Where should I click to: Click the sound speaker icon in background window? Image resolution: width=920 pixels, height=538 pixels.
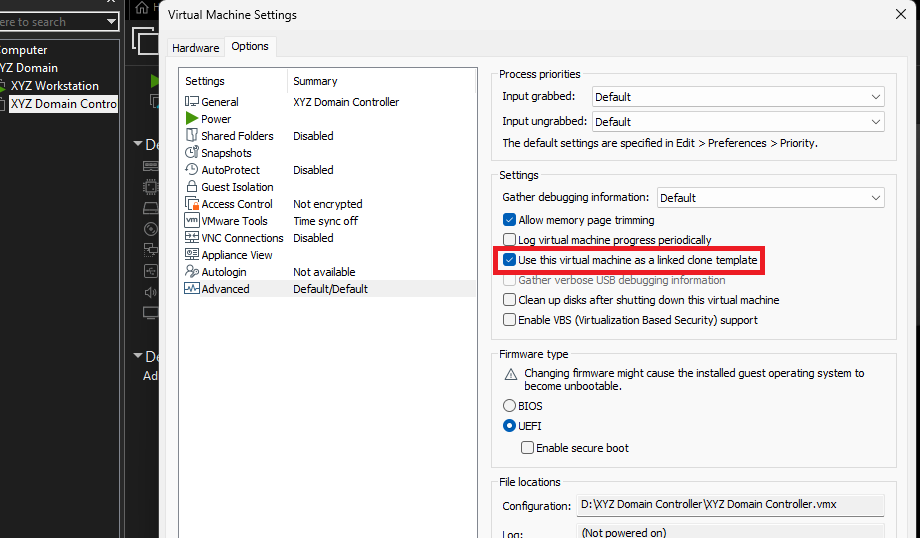(x=151, y=292)
